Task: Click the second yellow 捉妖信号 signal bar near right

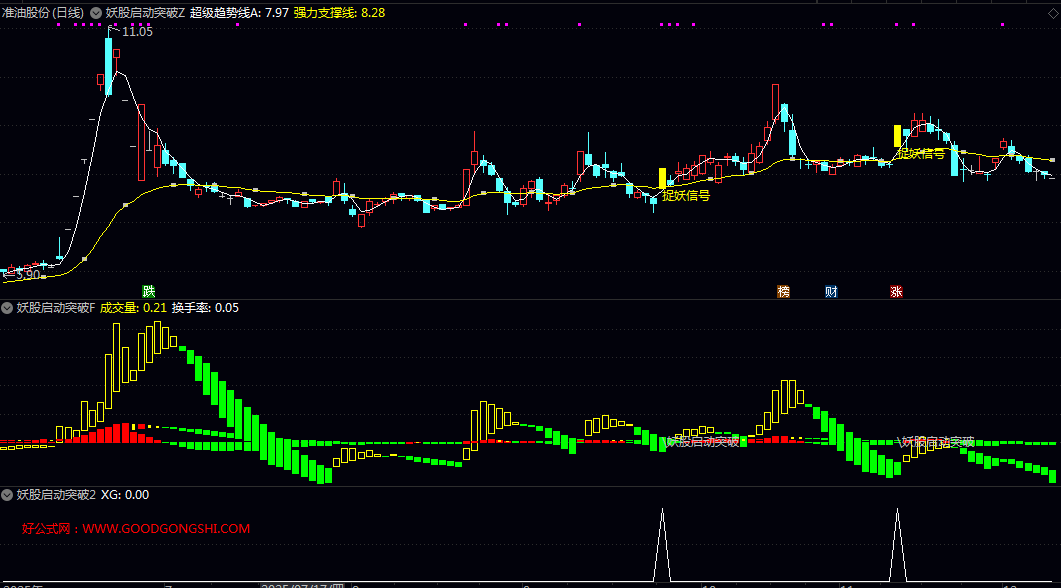Action: 897,135
